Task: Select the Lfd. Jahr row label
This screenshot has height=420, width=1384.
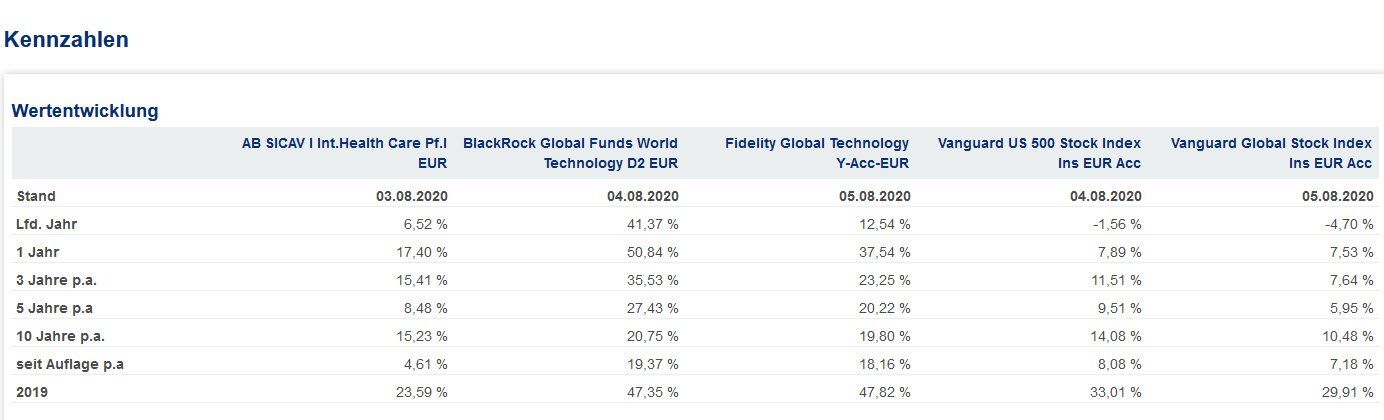Action: [45, 224]
